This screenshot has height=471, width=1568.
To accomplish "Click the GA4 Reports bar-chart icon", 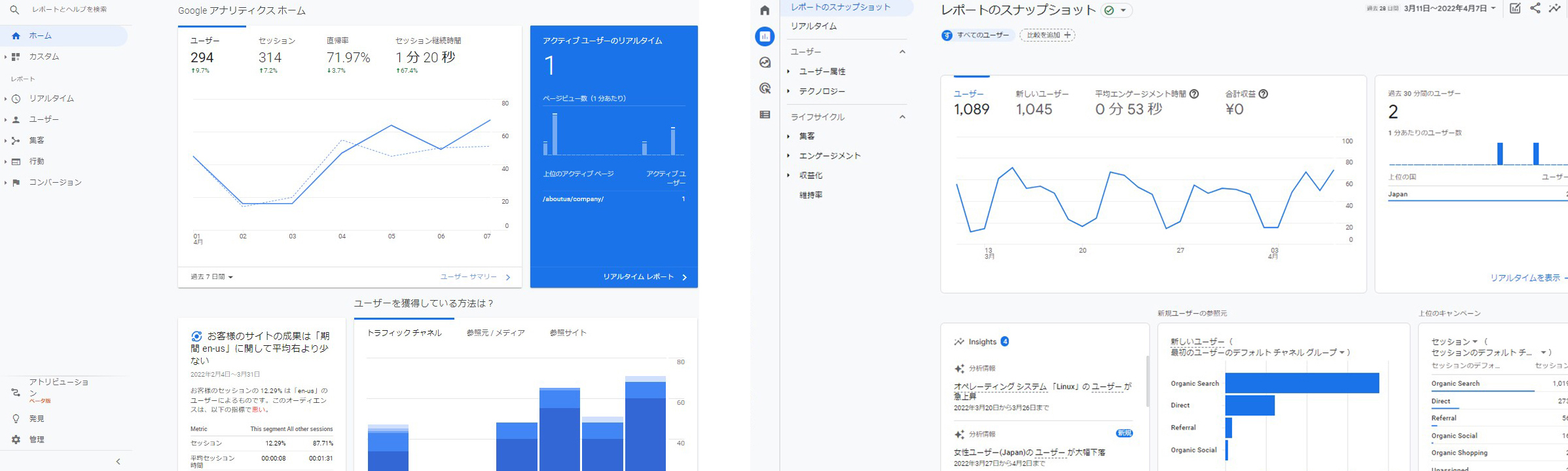I will coord(765,37).
